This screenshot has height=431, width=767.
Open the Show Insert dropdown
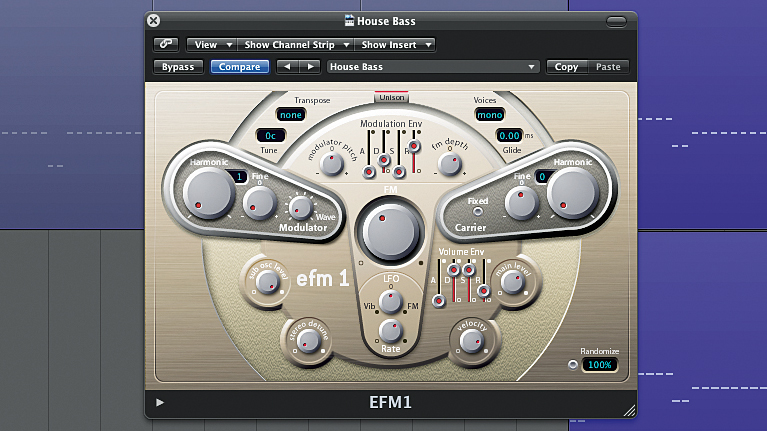[x=395, y=45]
